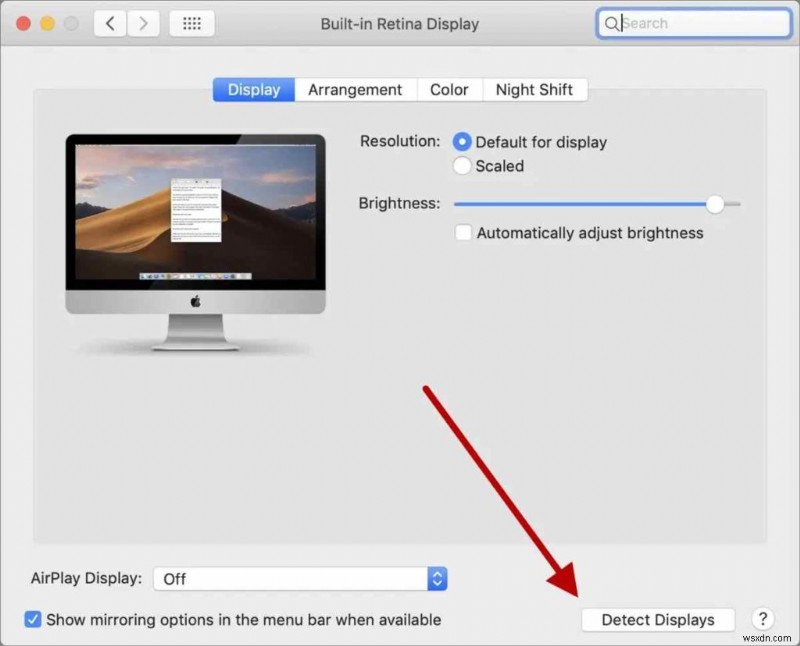Select Default for display resolution
800x646 pixels.
tap(462, 142)
